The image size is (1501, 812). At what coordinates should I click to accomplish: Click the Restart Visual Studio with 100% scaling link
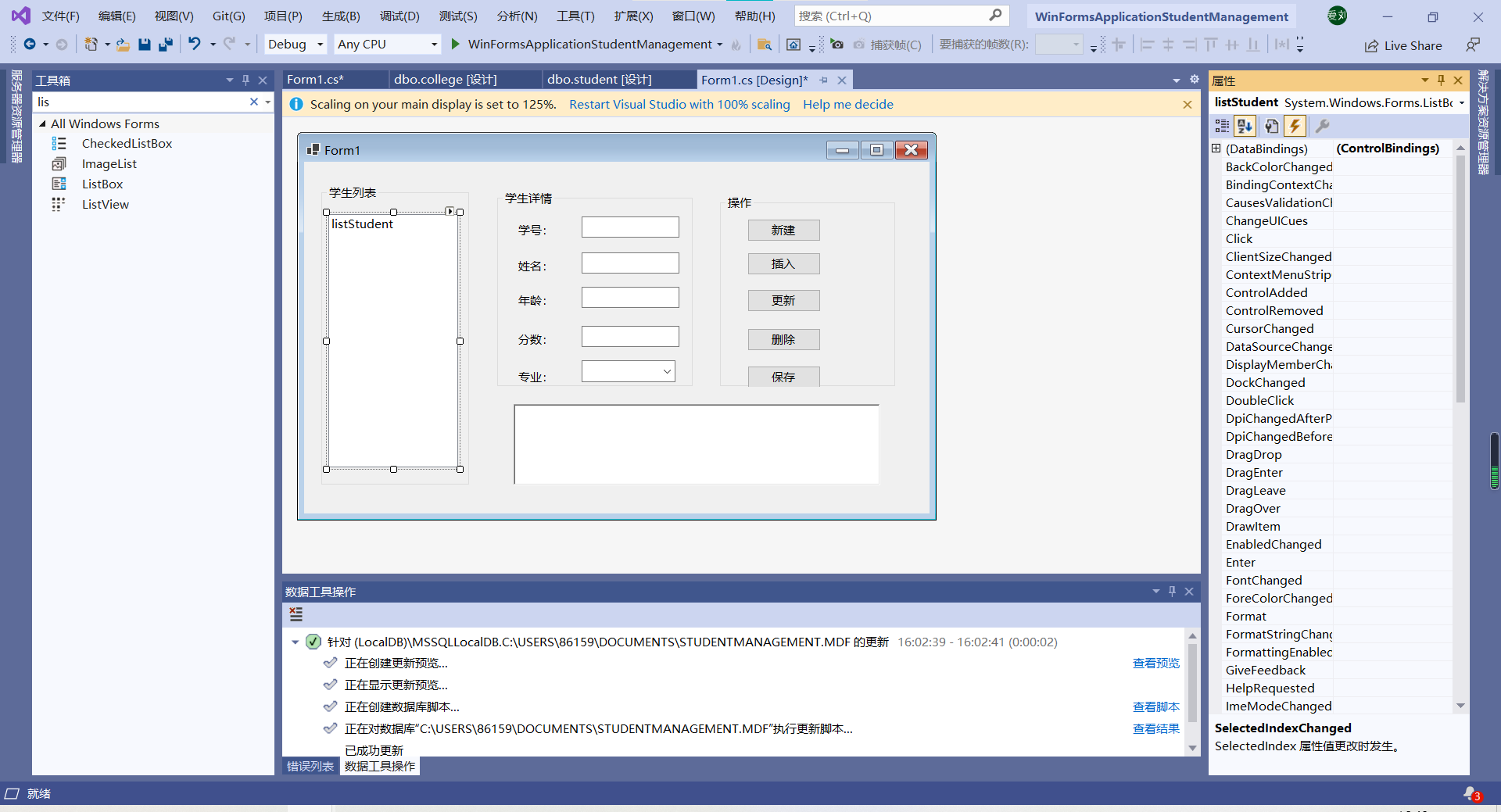[679, 104]
